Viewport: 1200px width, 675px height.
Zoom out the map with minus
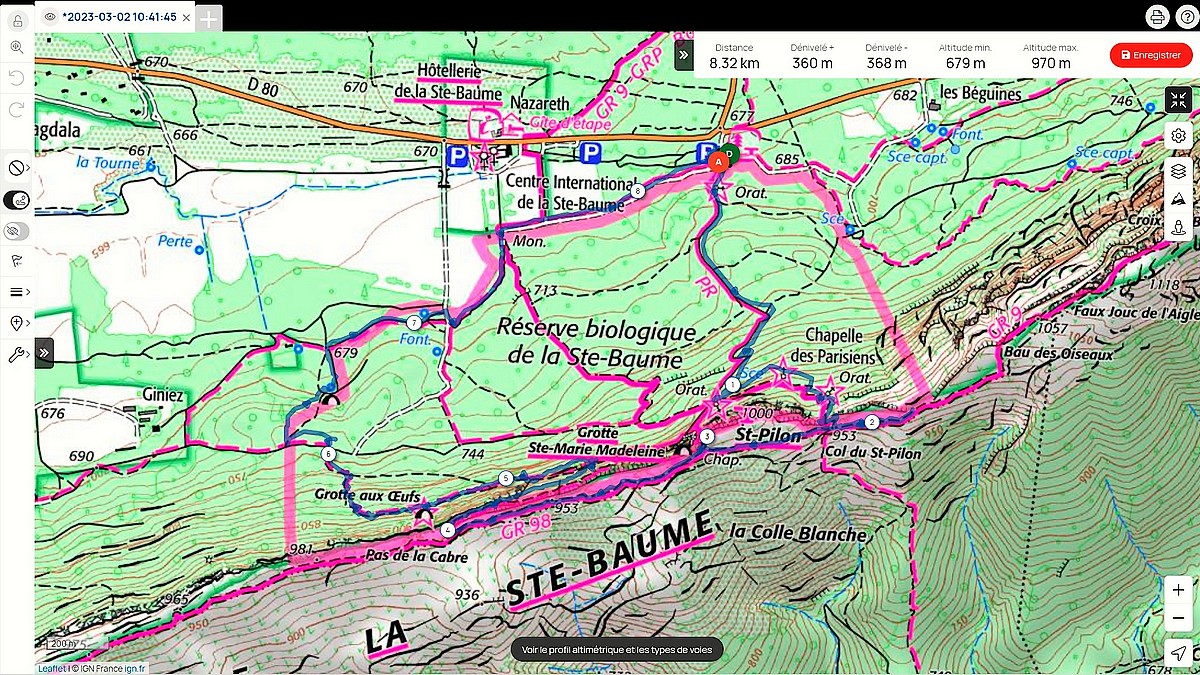[x=1179, y=619]
